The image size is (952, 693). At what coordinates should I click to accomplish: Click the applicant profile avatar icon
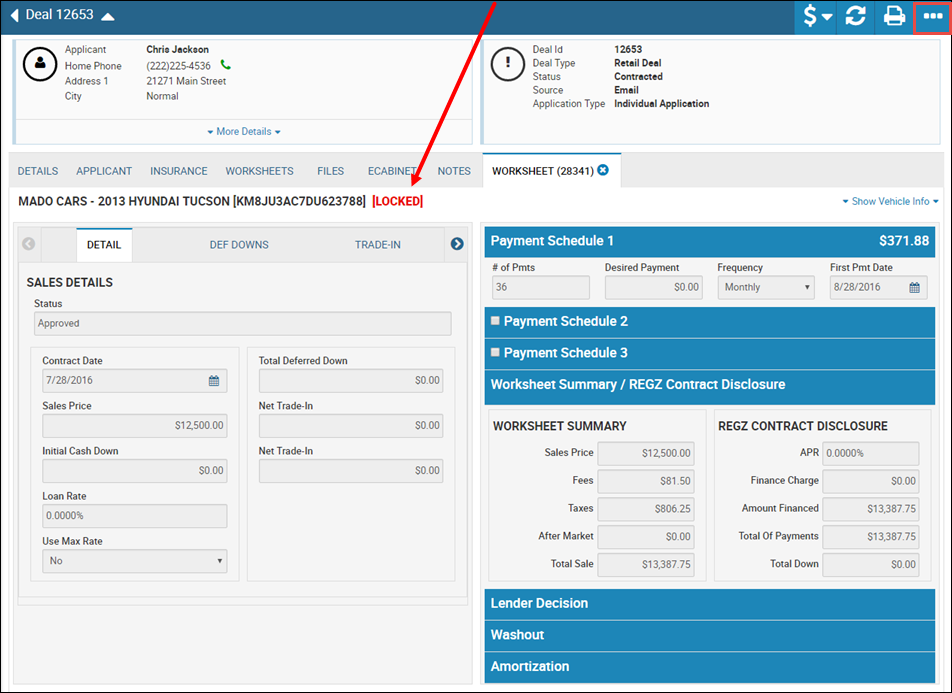click(x=40, y=63)
